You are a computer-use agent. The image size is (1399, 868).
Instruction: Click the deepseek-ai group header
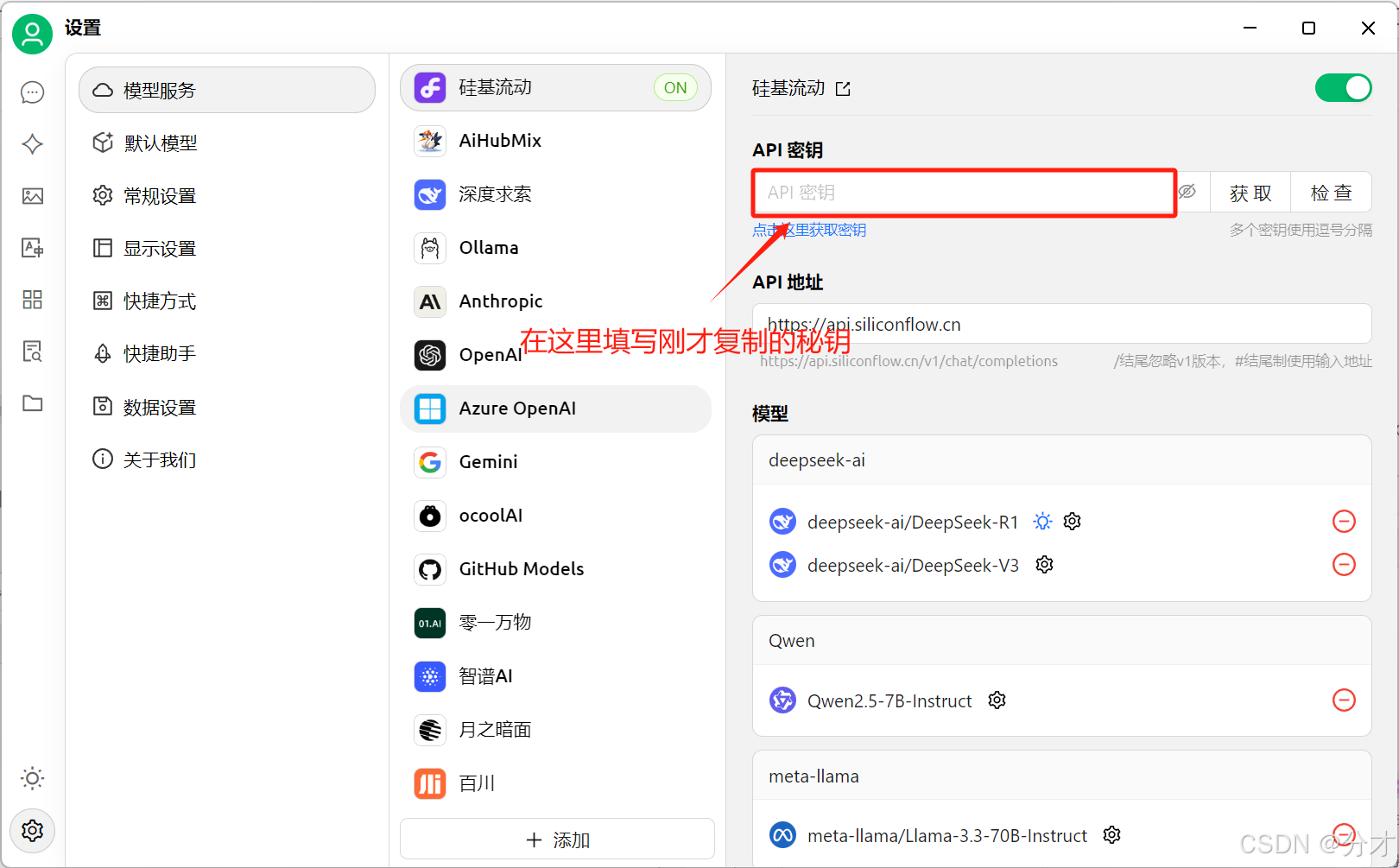click(1061, 460)
